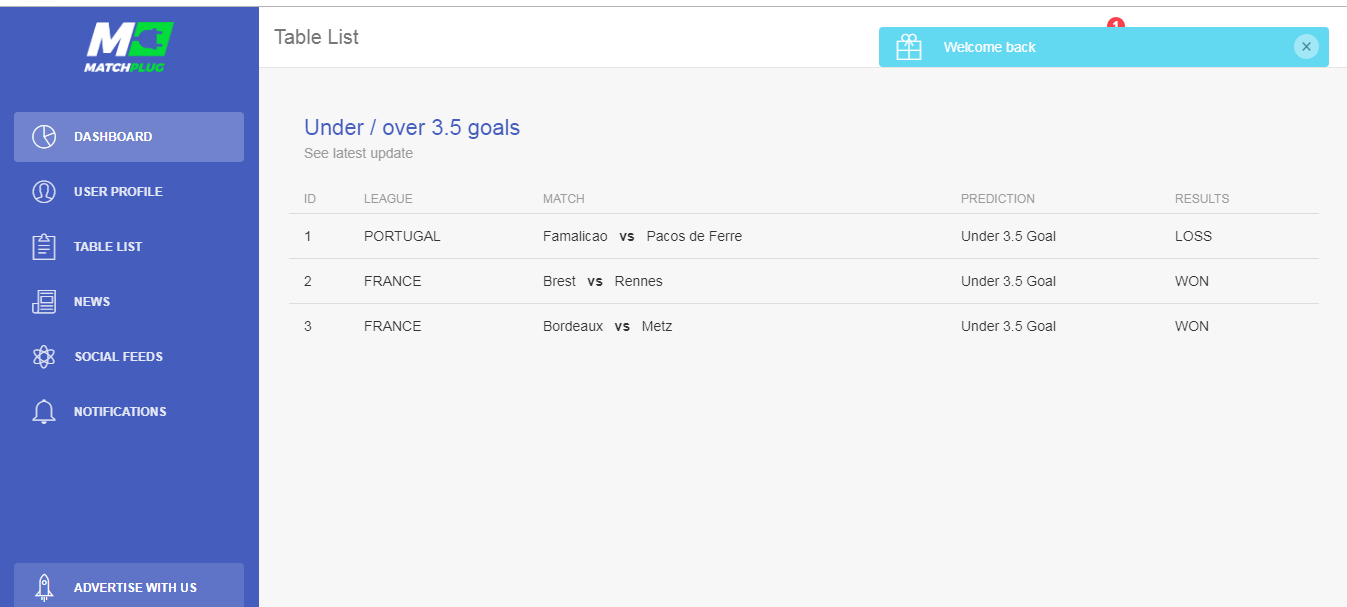Image resolution: width=1347 pixels, height=607 pixels.
Task: Click the PREDICTION column header
Action: (x=998, y=199)
